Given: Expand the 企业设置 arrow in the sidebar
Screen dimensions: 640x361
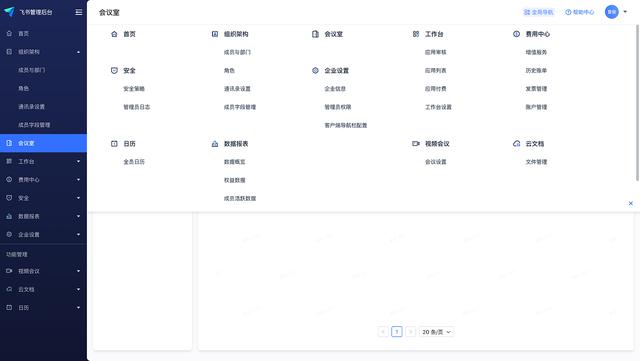Looking at the screenshot, I should coord(78,234).
